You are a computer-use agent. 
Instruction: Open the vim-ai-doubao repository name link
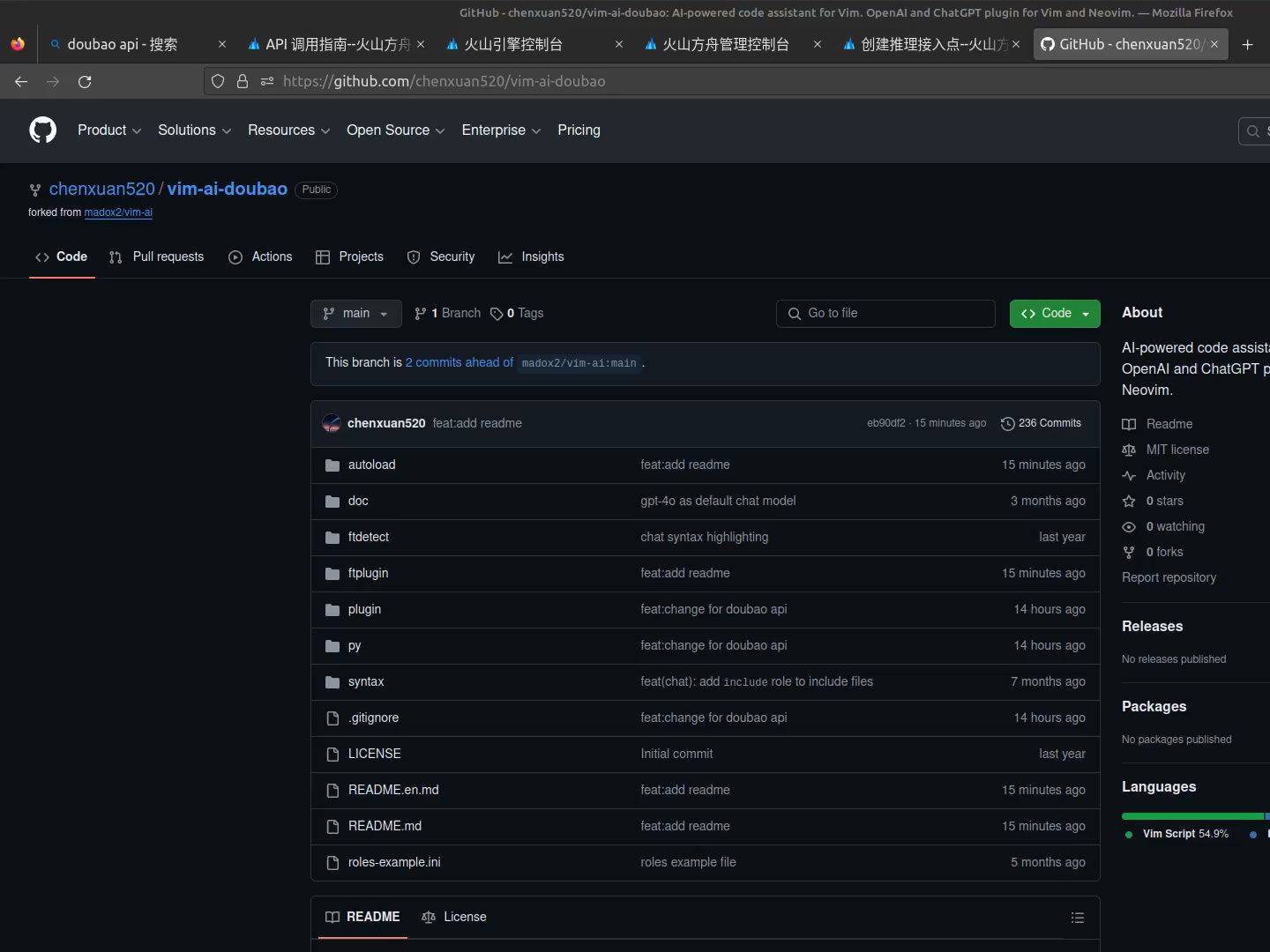click(228, 189)
